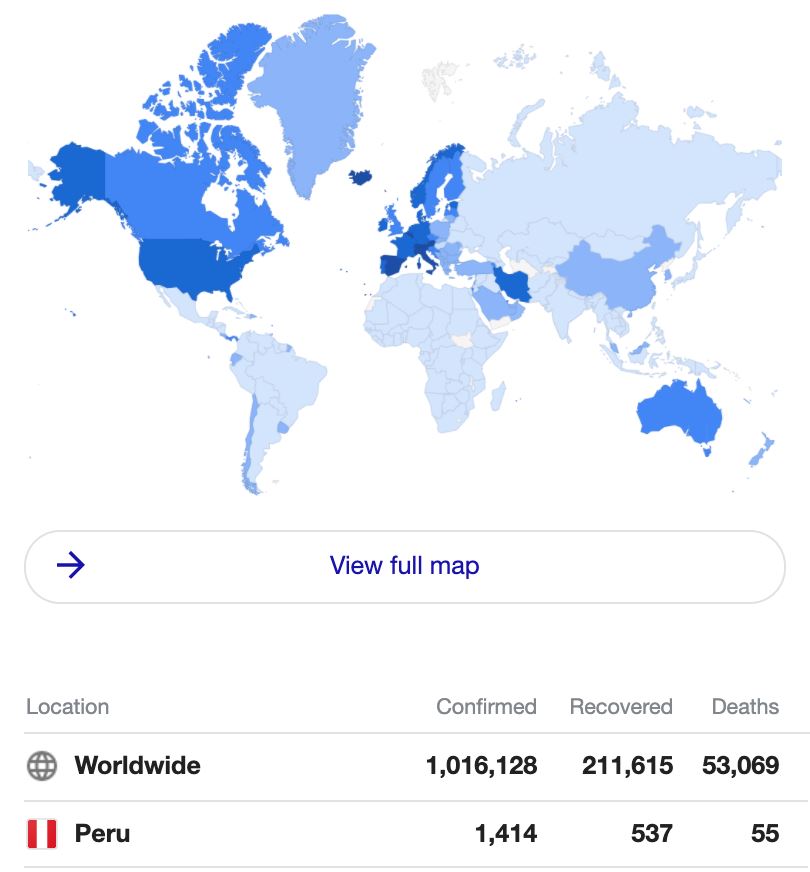Select the Peru row label
810x872 pixels.
tap(102, 833)
